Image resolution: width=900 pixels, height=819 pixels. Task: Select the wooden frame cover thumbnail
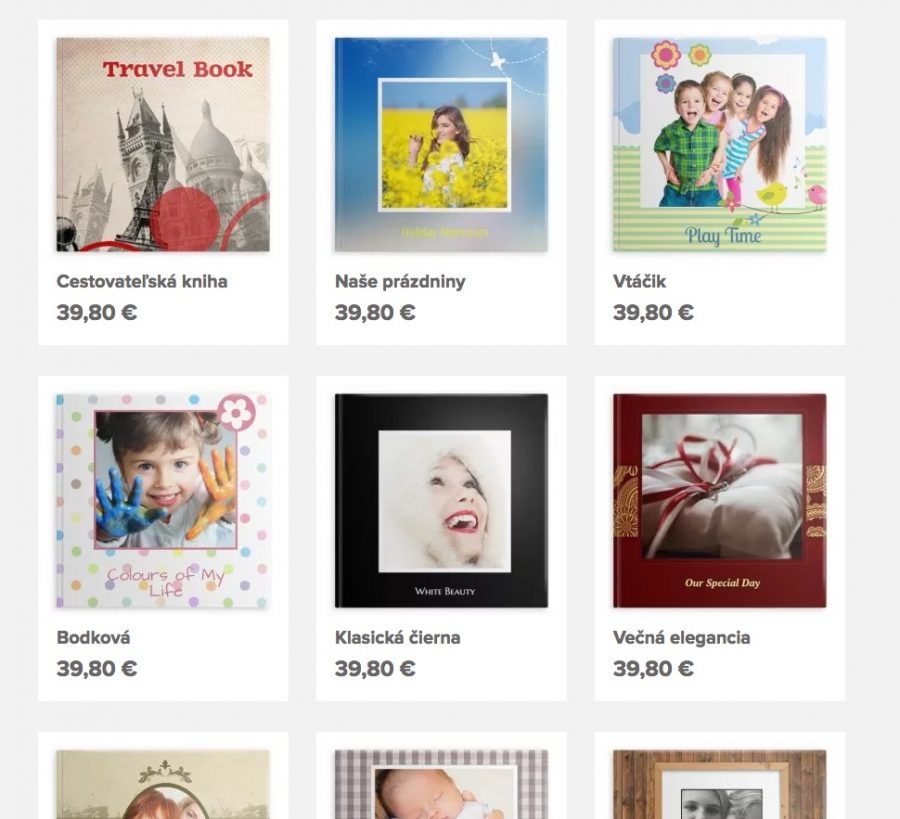point(720,785)
